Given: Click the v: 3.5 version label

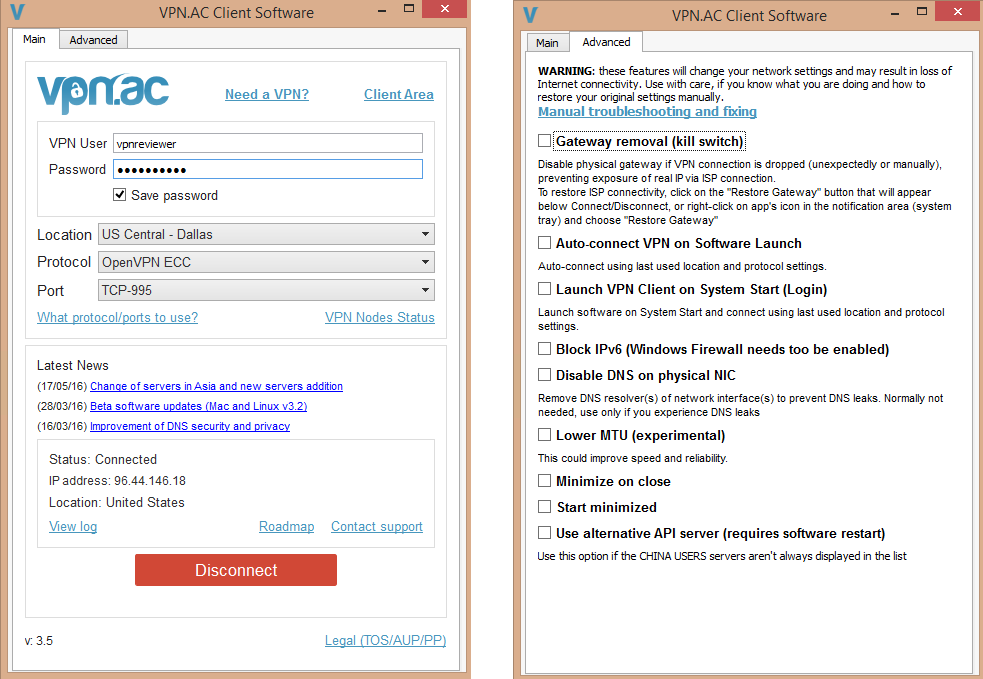Looking at the screenshot, I should (39, 641).
